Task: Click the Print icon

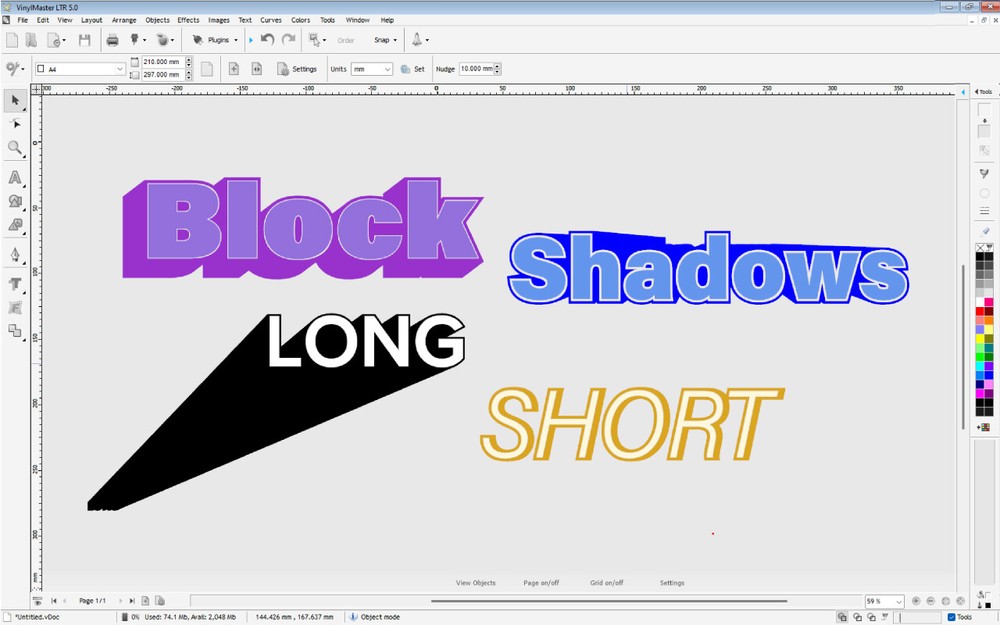Action: coord(113,39)
